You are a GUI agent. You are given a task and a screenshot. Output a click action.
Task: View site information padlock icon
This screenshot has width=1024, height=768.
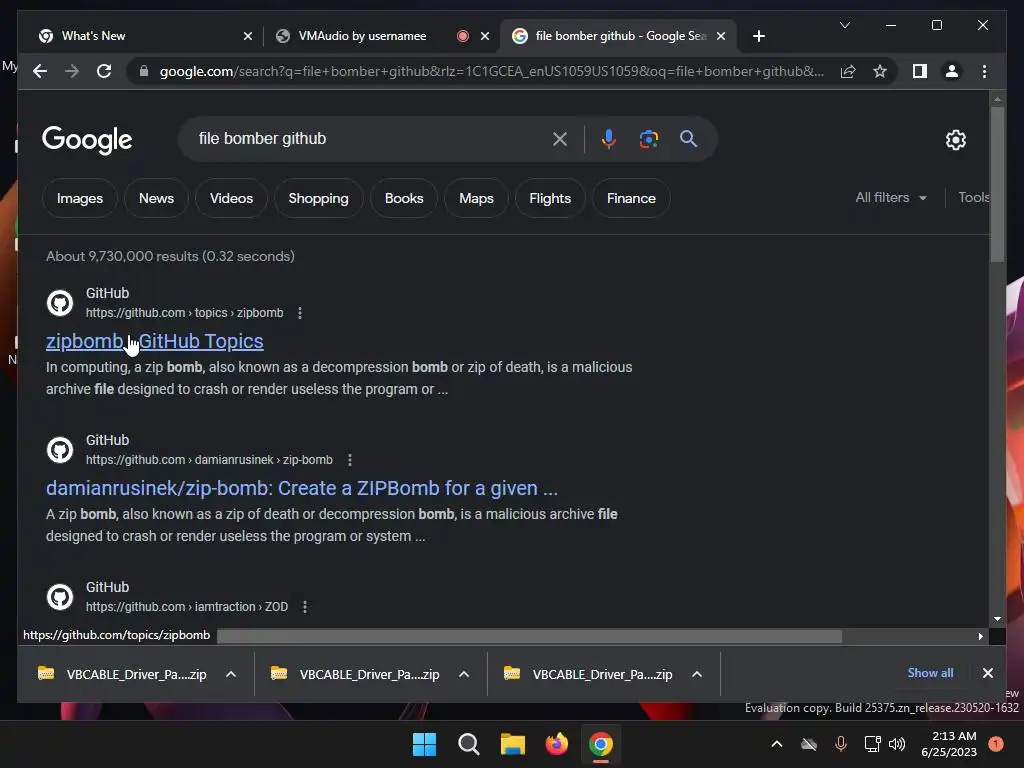144,71
